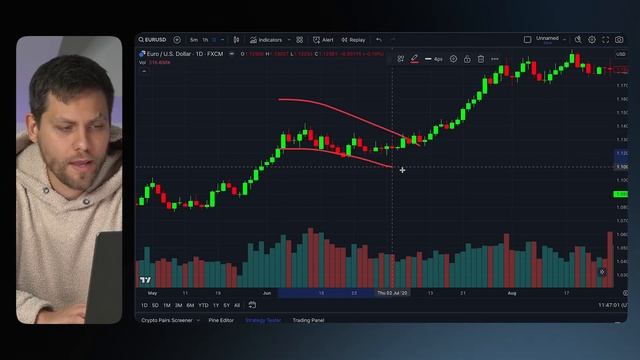Select the YTD date range
The height and width of the screenshot is (360, 640).
pos(203,305)
